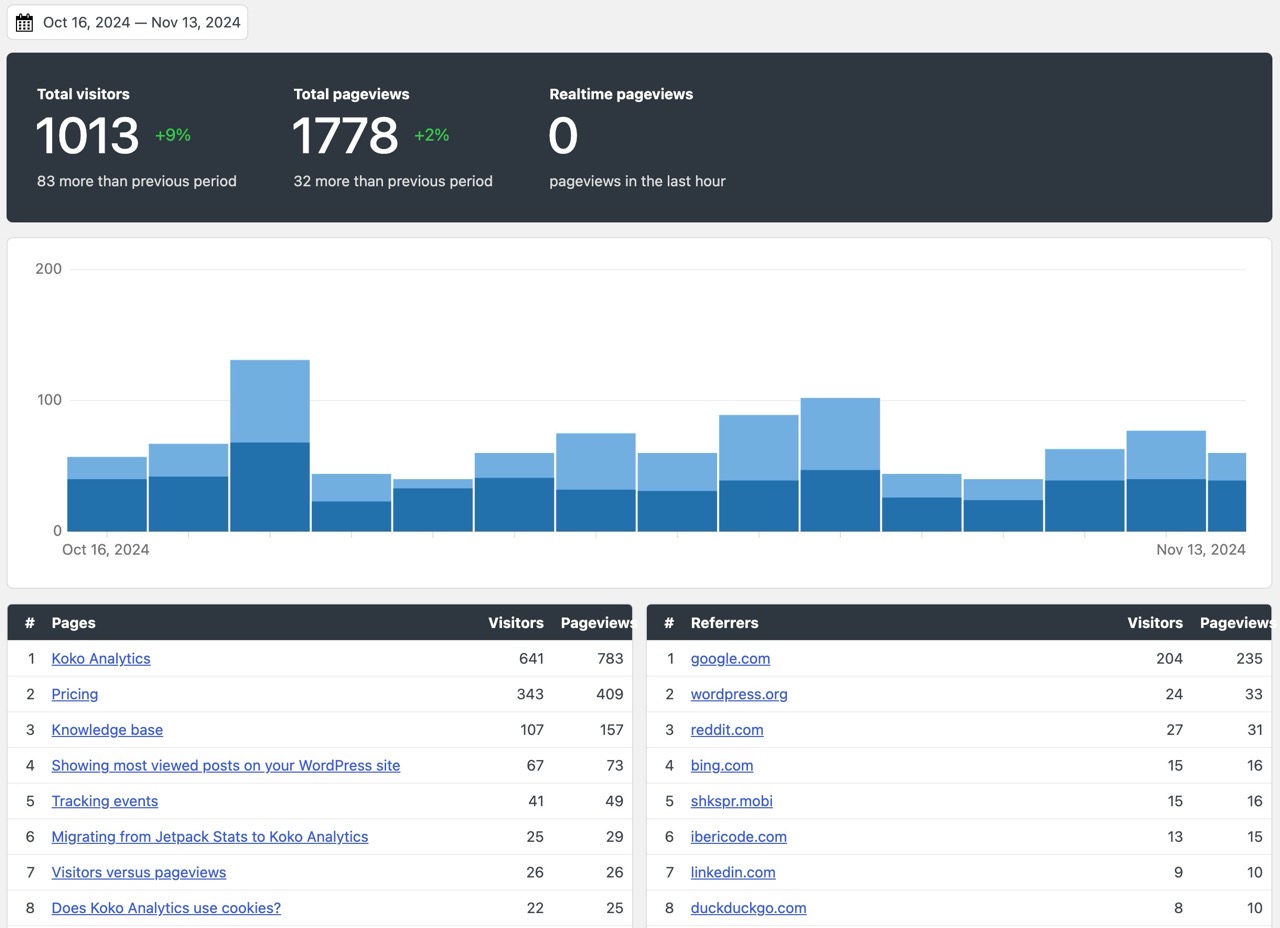Click the Oct 16, 2024 x-axis label
Image resolution: width=1280 pixels, height=928 pixels.
(x=106, y=549)
